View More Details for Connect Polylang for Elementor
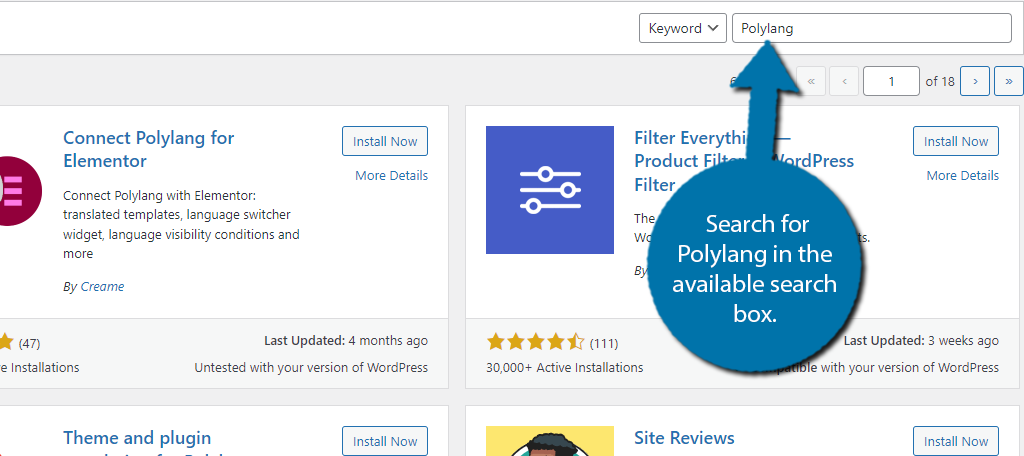1024x456 pixels. (391, 175)
